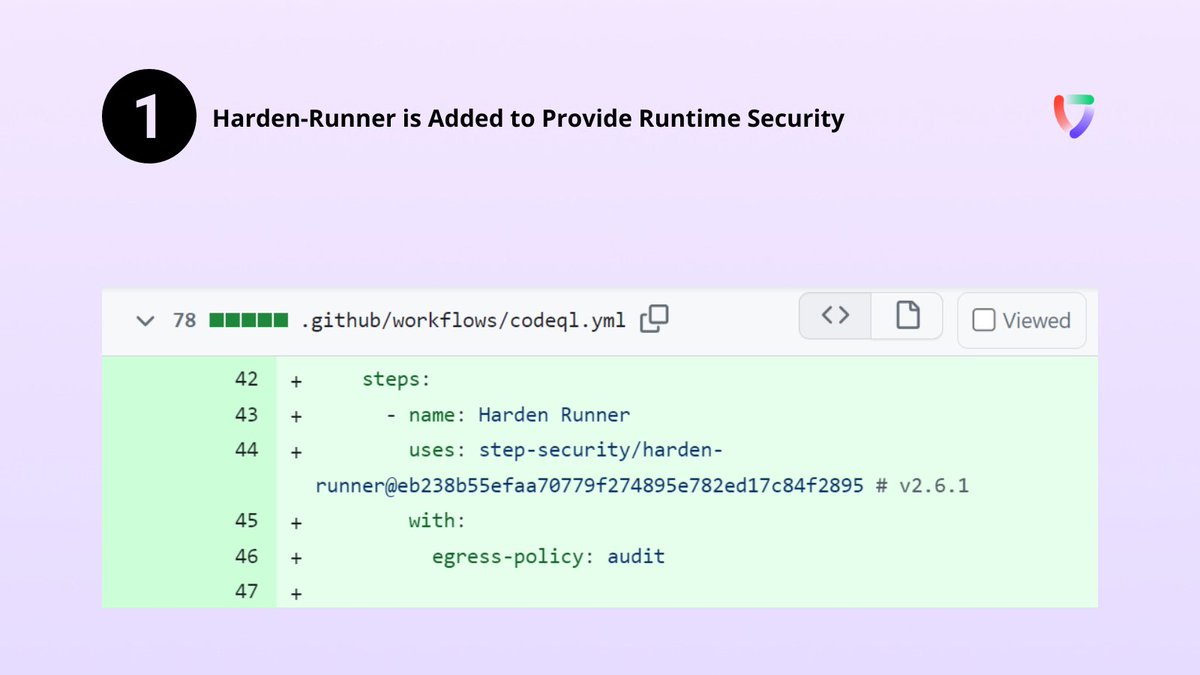1200x675 pixels.
Task: Click the green diffstat squares
Action: [250, 321]
